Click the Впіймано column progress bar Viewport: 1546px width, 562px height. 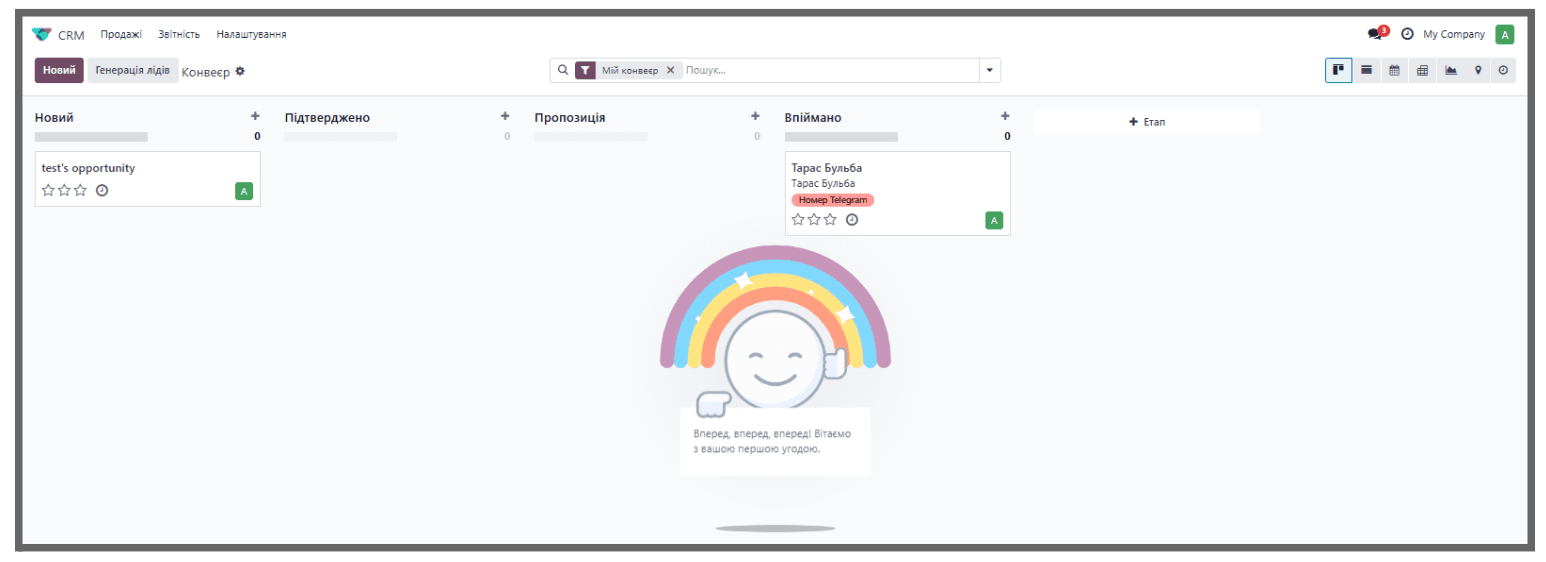click(x=841, y=136)
